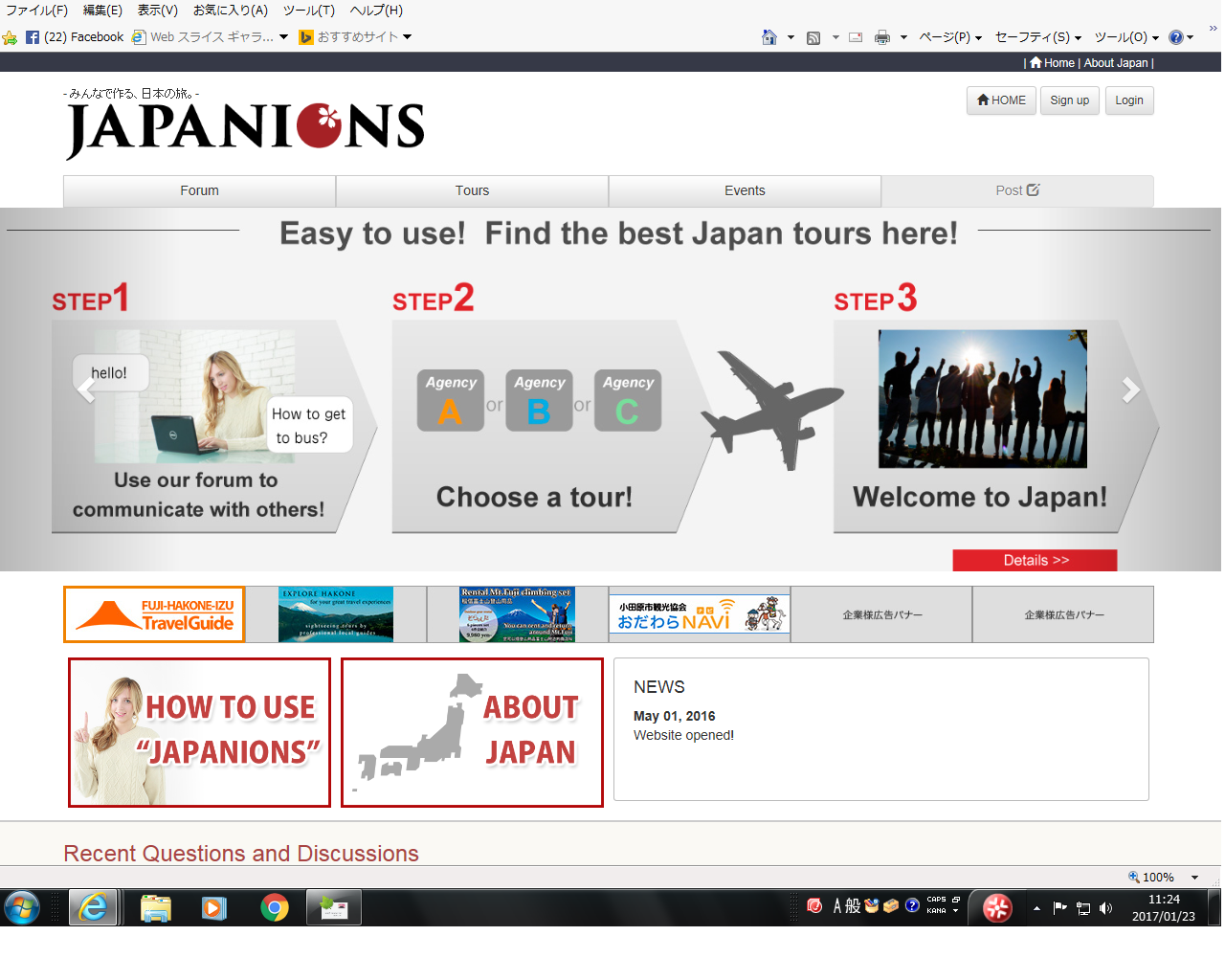Viewport: 1225px width, 980px height.
Task: Click the RSS feeds toolbar icon
Action: (x=813, y=37)
